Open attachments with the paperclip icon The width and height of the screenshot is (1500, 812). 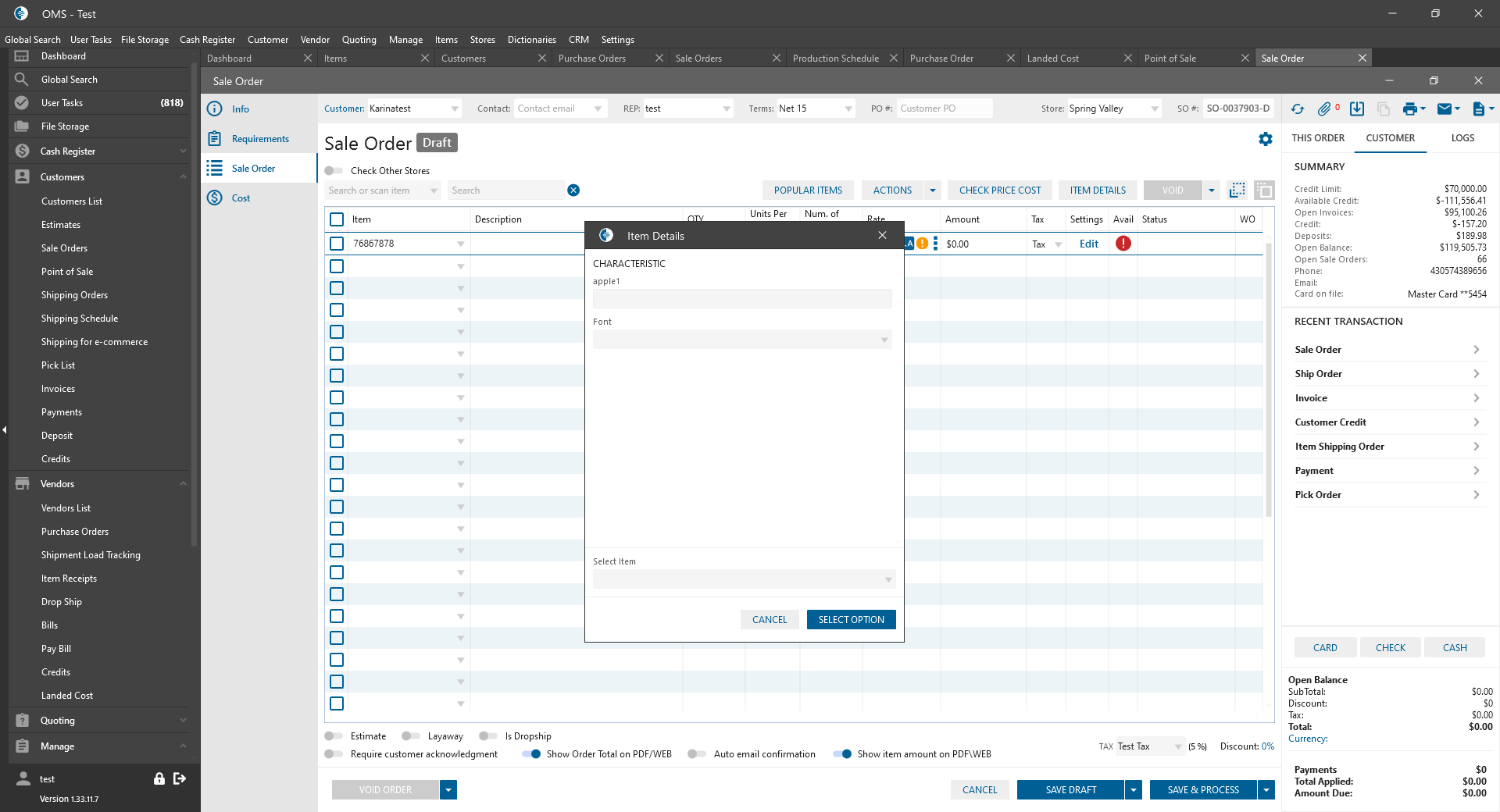(x=1324, y=109)
